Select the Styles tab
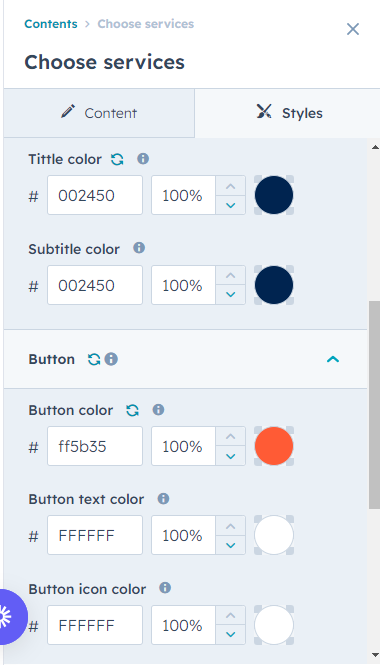Viewport: 380px width, 665px height. [x=290, y=113]
